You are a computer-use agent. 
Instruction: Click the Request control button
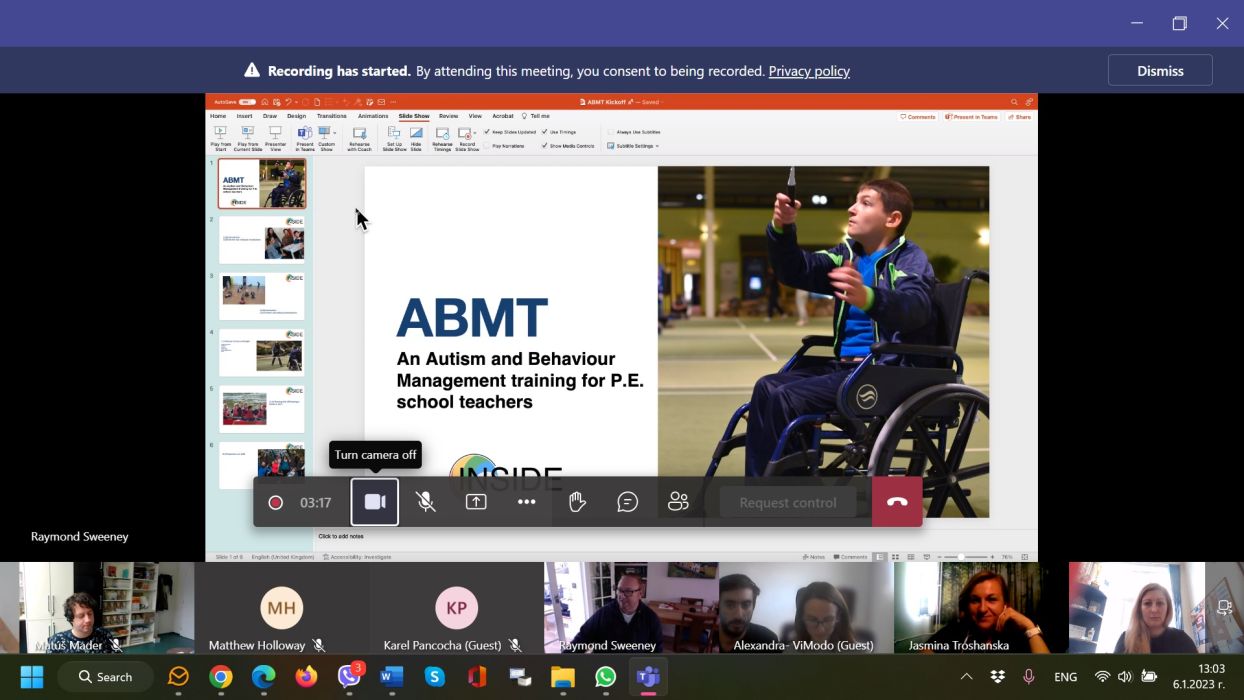(788, 502)
